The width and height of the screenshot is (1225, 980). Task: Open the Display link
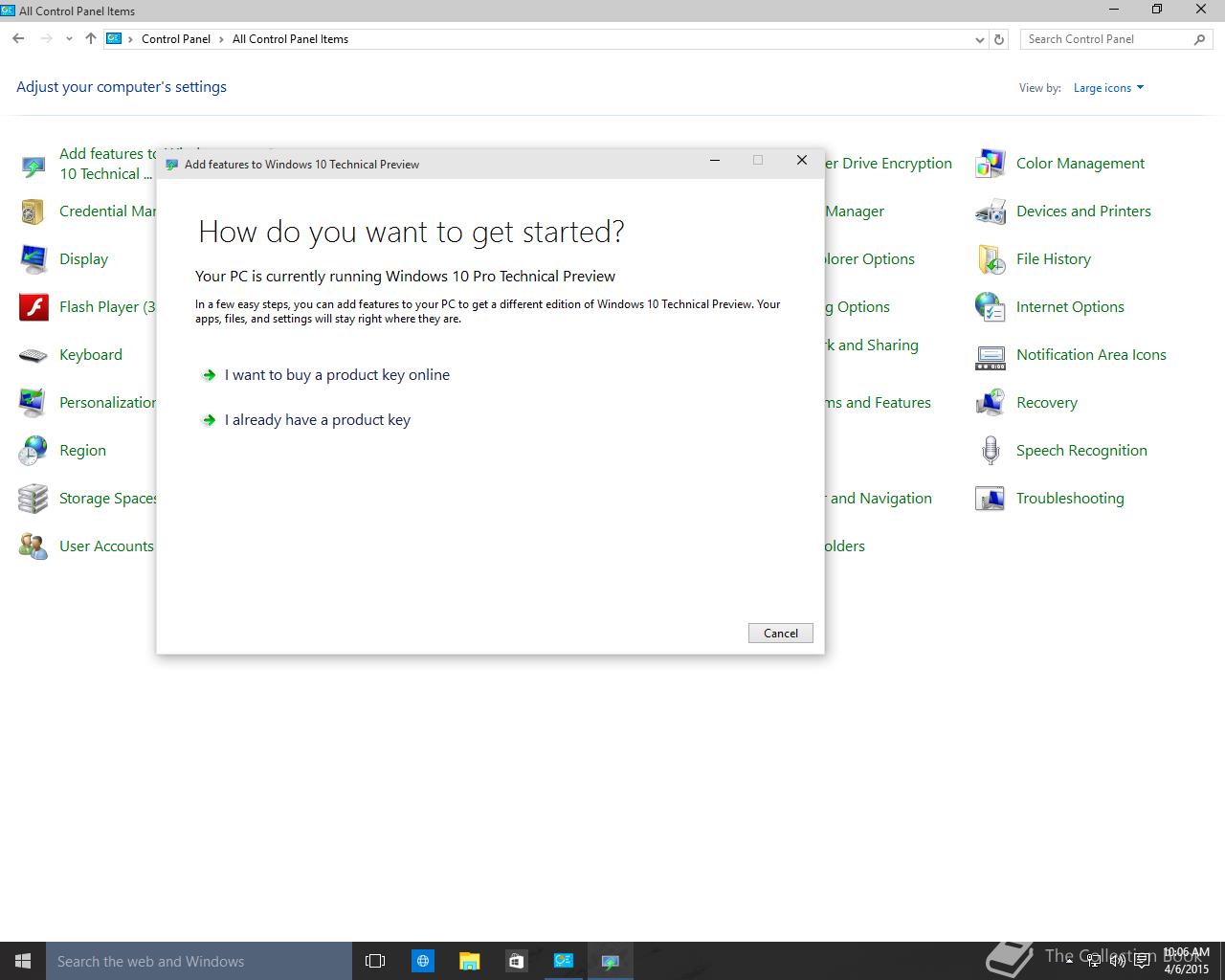coord(83,259)
